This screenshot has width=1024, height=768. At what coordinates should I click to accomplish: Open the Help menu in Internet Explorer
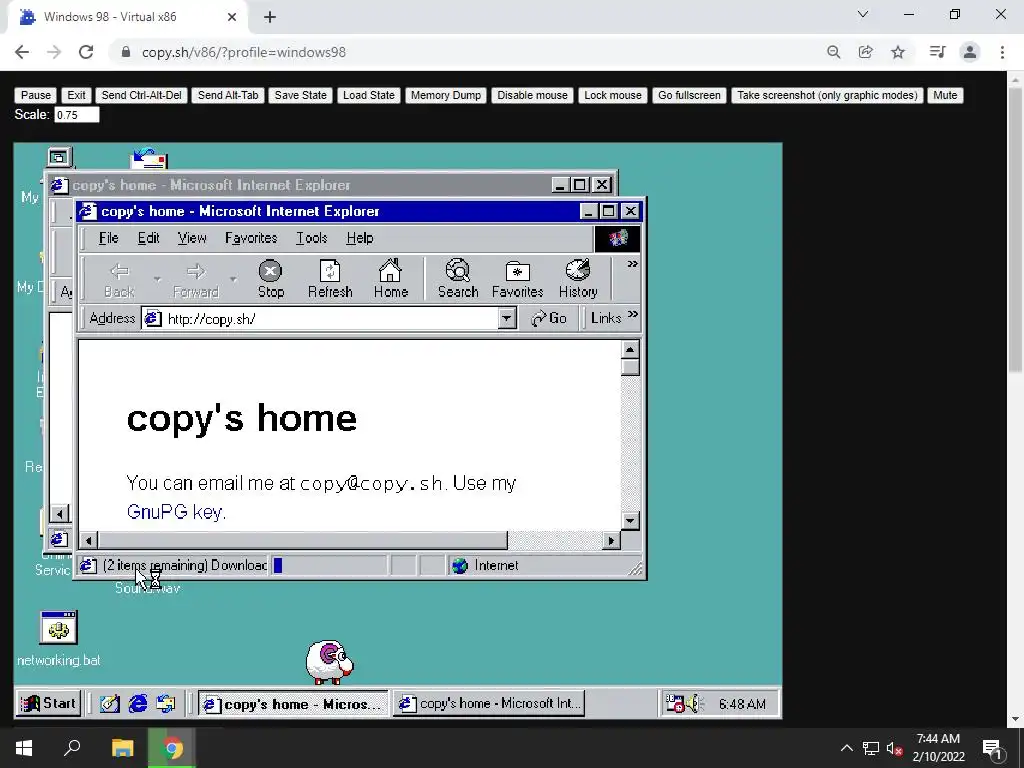point(360,238)
